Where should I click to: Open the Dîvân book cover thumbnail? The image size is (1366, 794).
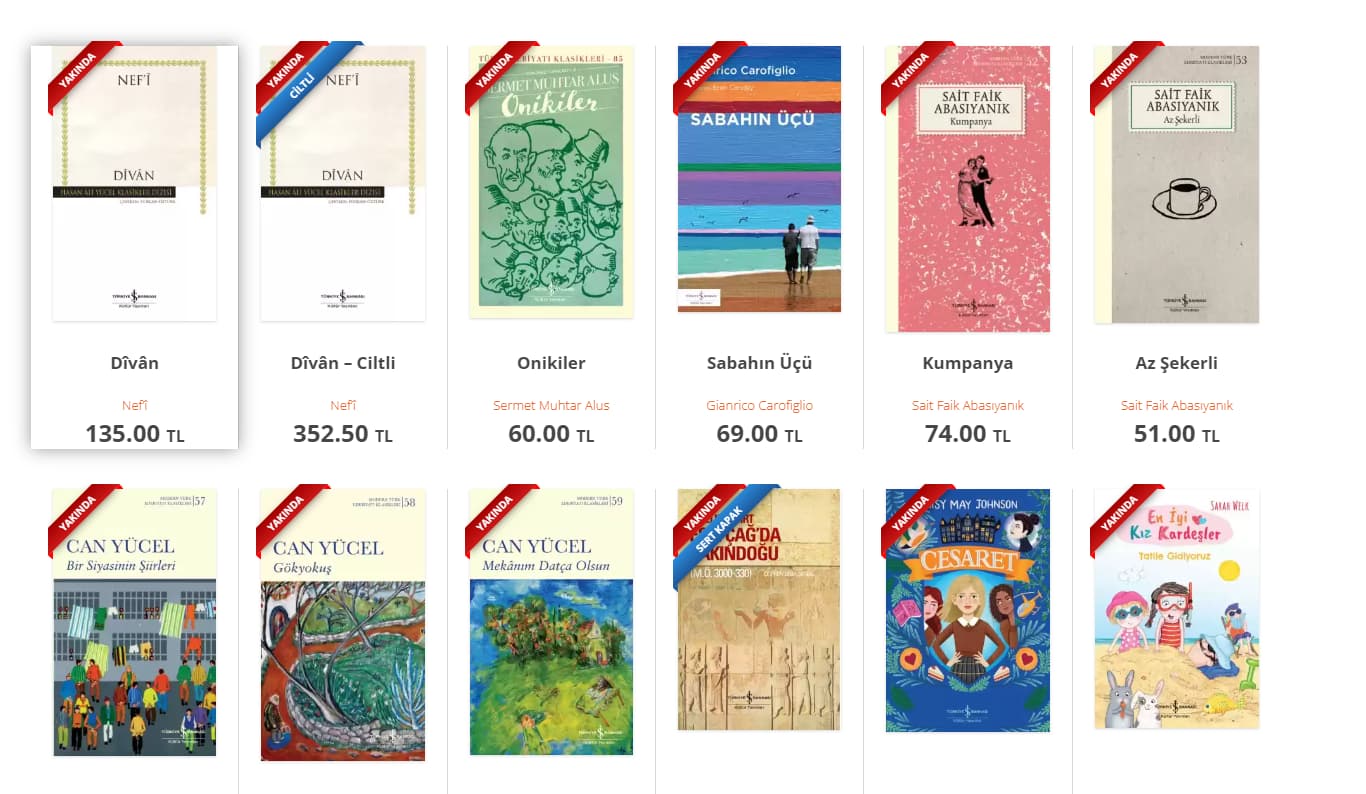(x=135, y=183)
